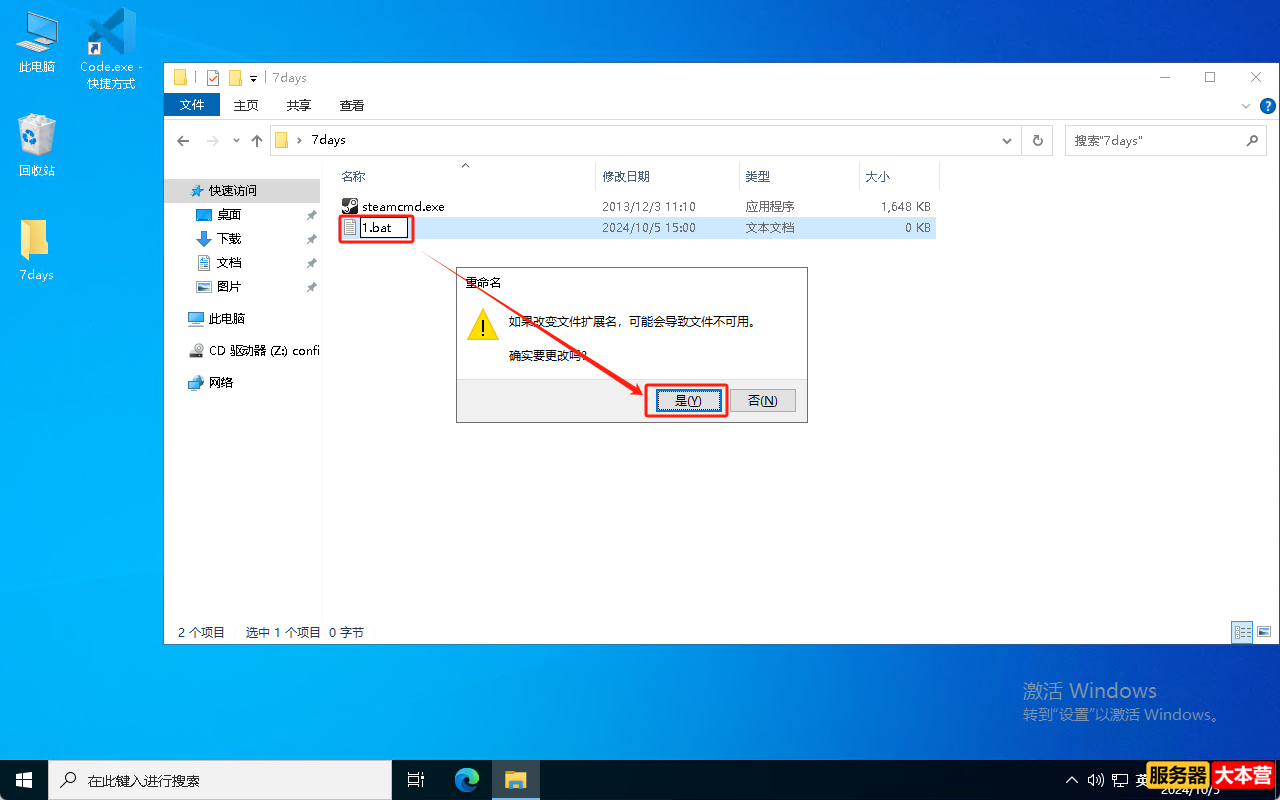Select steamcmd.exe file icon
Viewport: 1280px width, 800px height.
click(x=350, y=206)
